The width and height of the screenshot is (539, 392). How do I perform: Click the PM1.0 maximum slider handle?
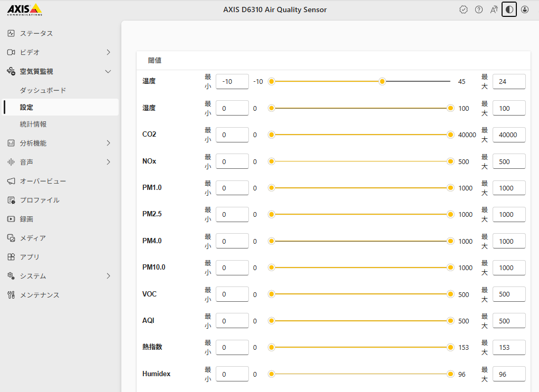point(450,188)
